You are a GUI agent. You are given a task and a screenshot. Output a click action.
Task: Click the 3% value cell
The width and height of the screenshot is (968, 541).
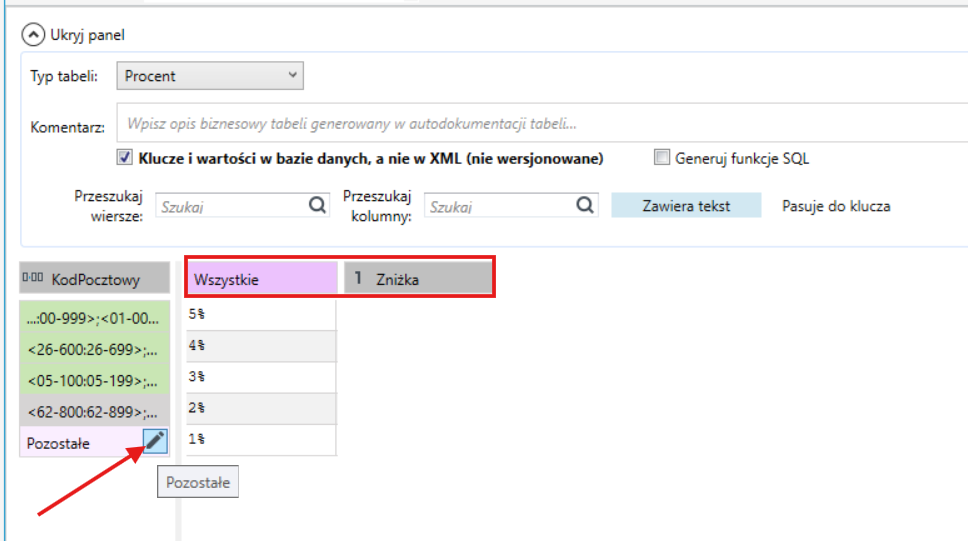coord(261,377)
